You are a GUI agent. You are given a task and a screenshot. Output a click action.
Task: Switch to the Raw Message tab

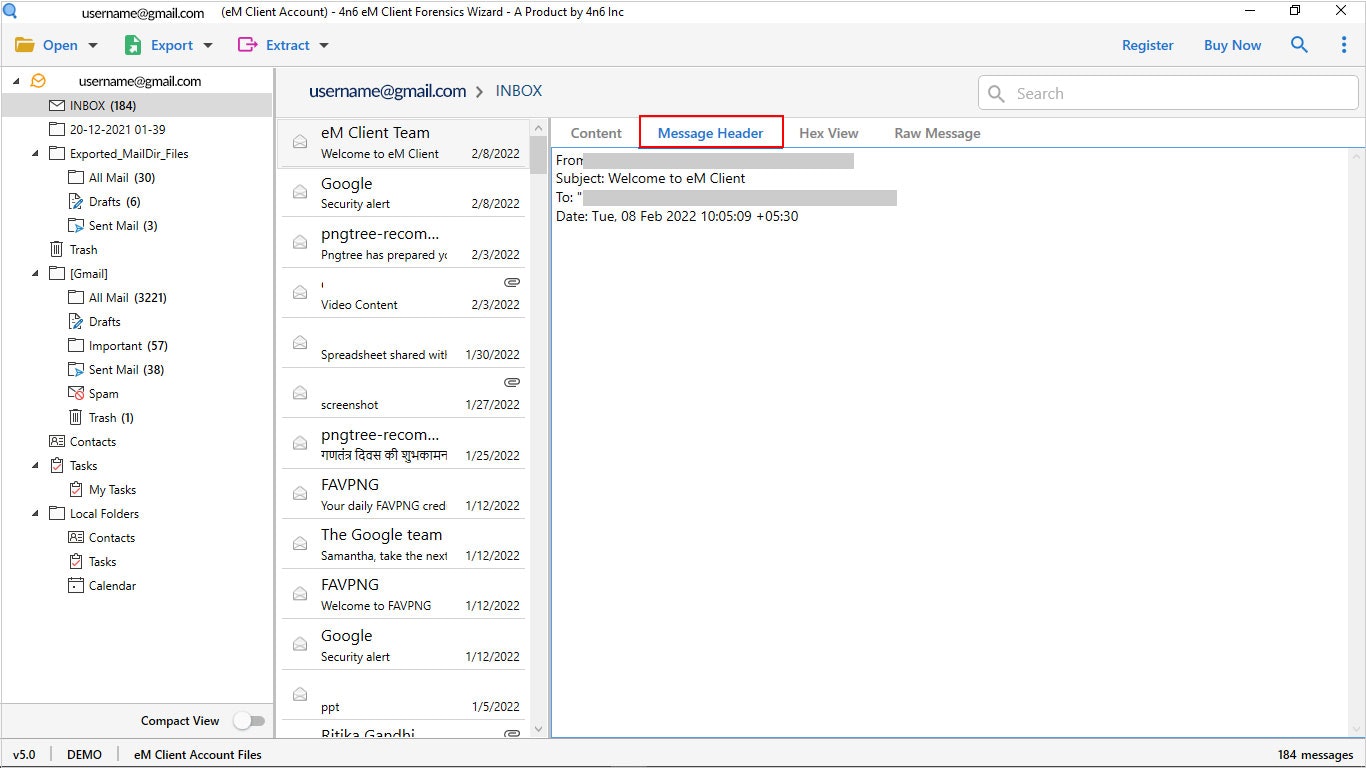click(x=937, y=133)
